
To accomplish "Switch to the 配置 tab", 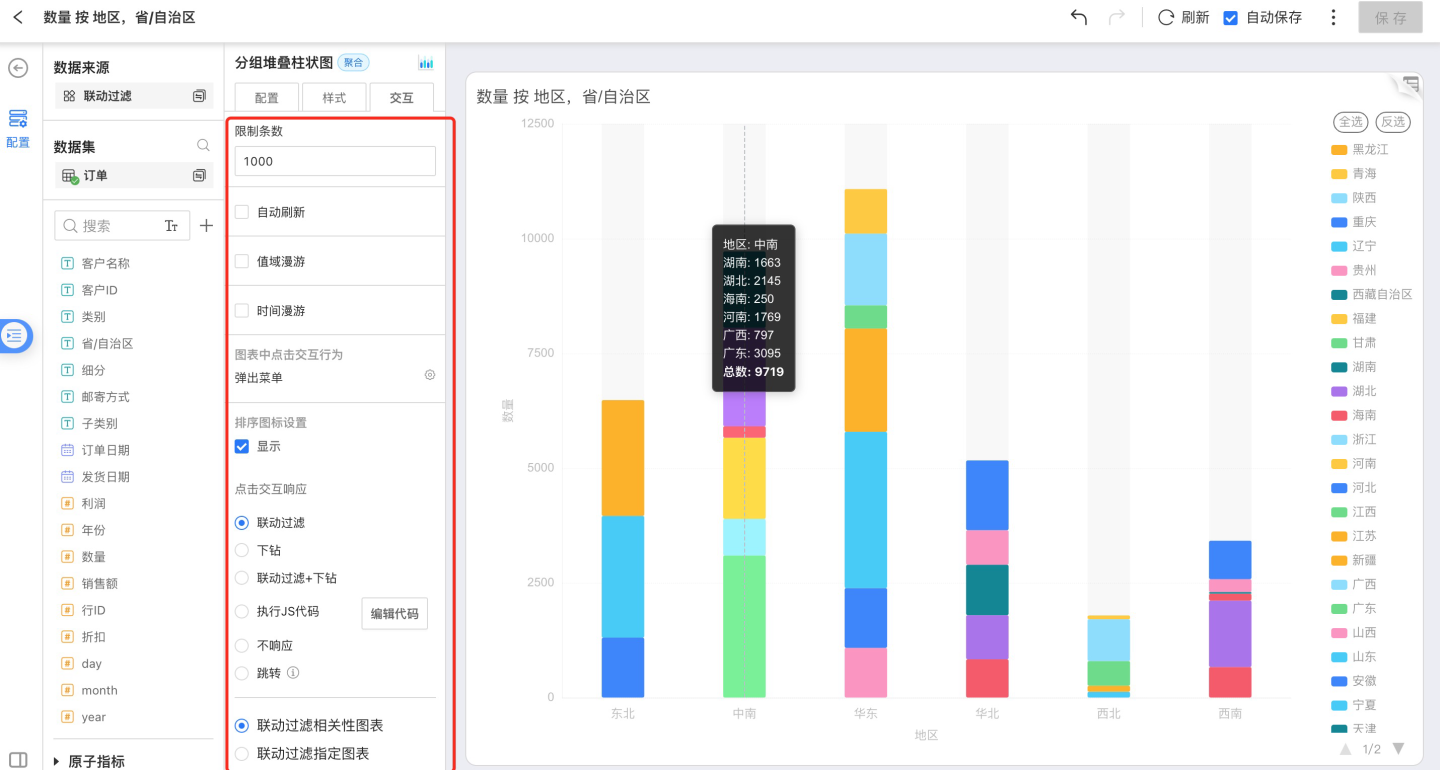I will [267, 98].
